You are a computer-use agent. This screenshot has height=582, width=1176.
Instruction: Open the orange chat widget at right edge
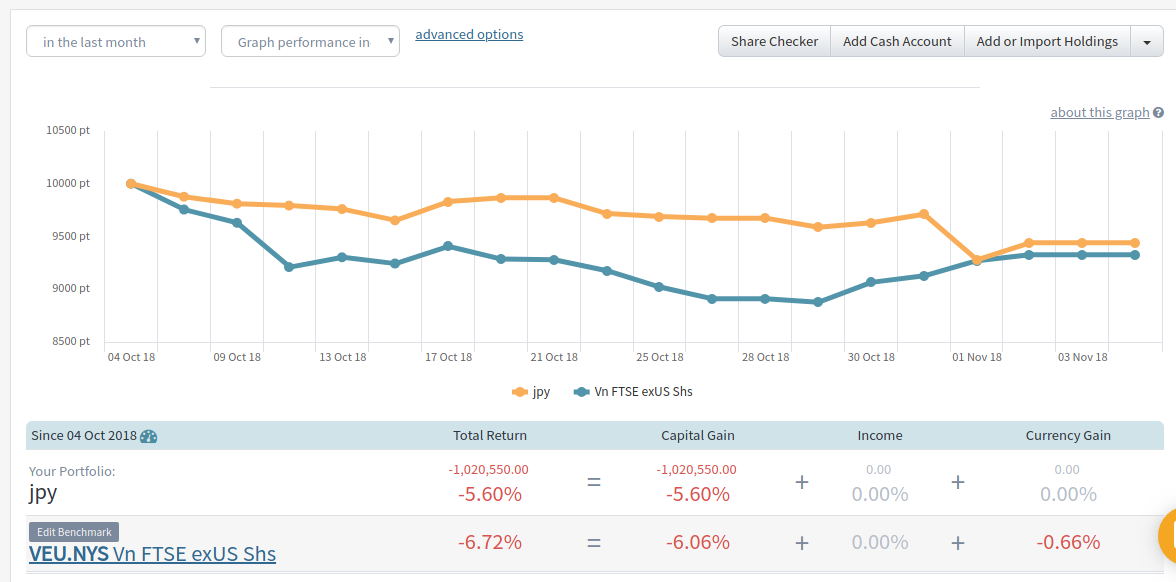[1167, 536]
